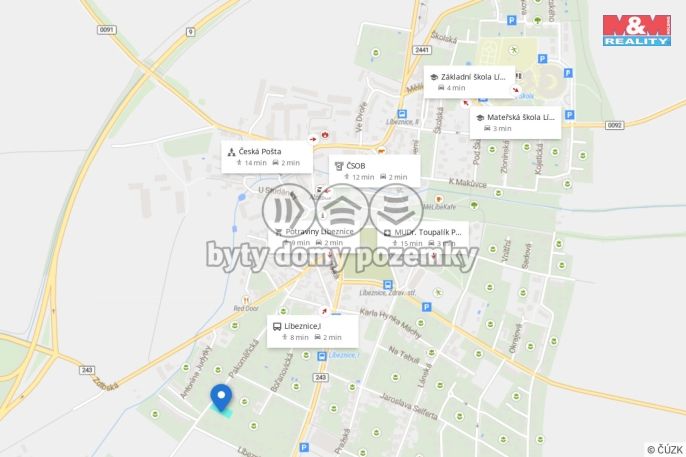Click the road number 2441 shield
686x457 pixels.
422,50
